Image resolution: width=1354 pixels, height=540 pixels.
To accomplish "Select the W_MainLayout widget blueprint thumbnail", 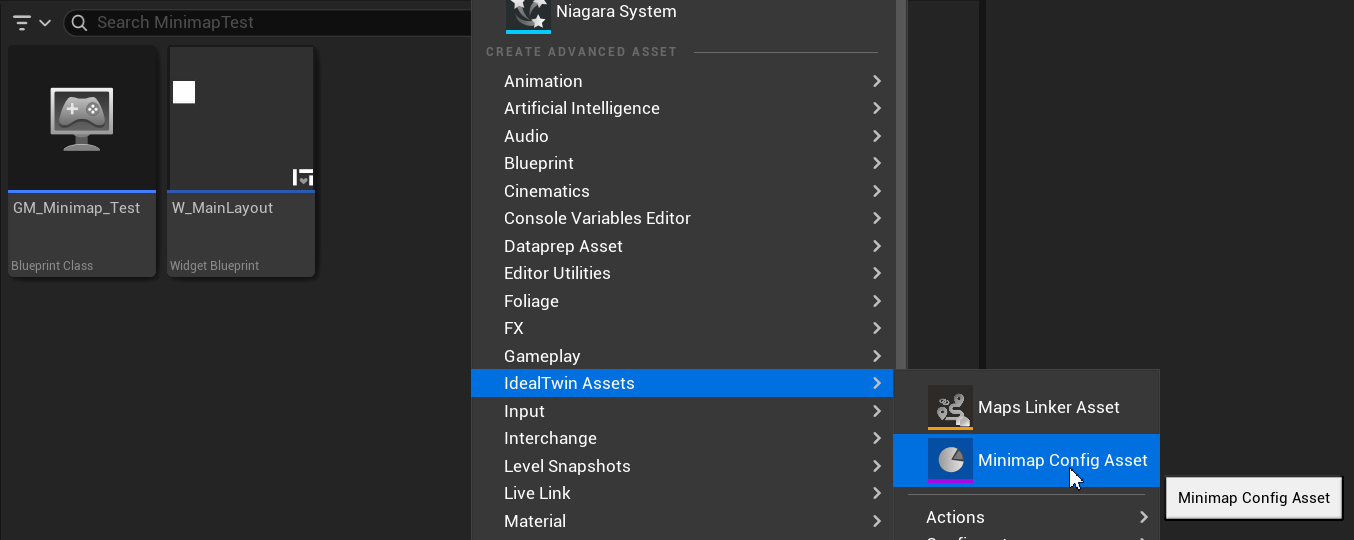I will click(241, 118).
